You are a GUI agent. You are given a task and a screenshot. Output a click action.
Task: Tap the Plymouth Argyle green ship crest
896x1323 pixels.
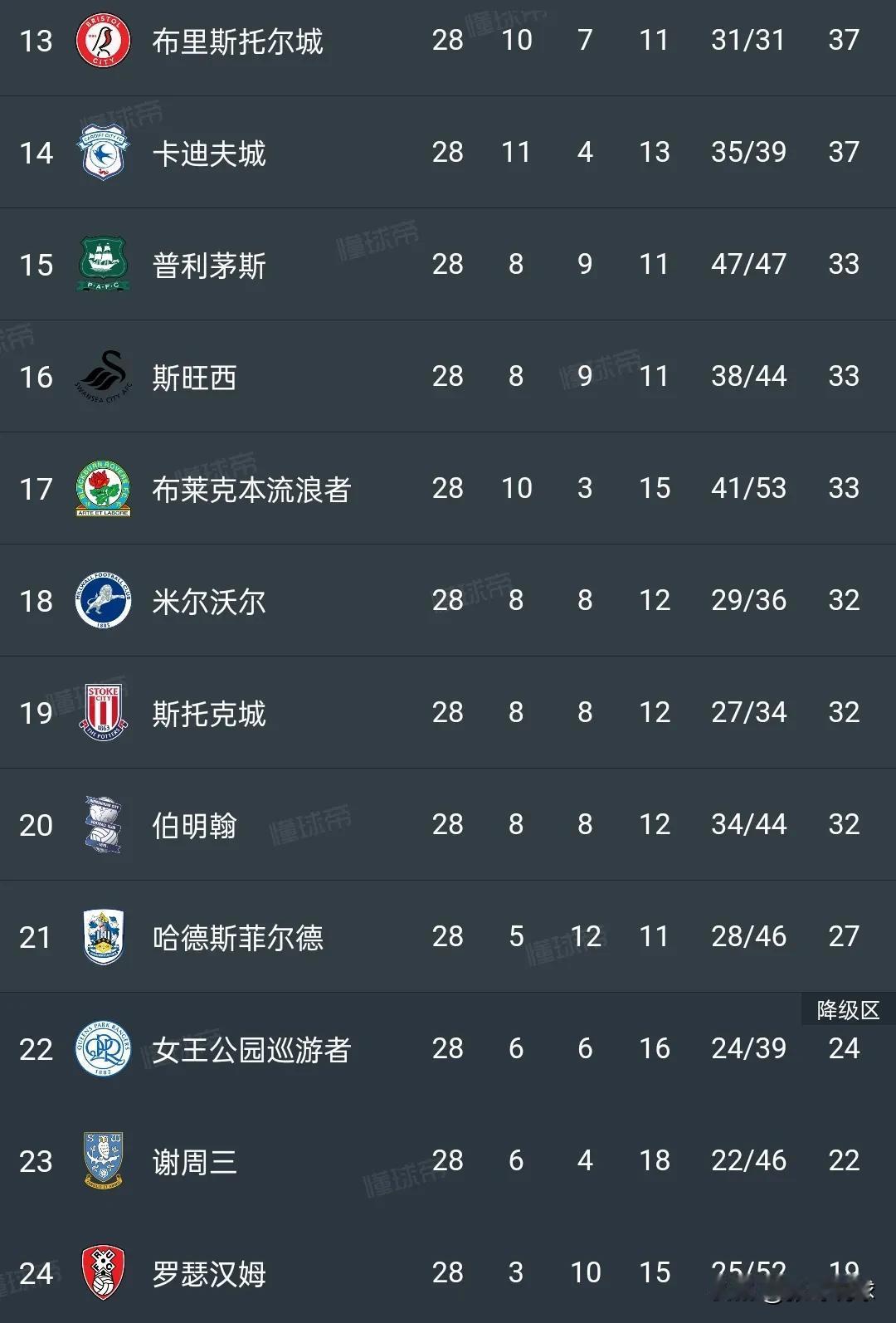(103, 265)
